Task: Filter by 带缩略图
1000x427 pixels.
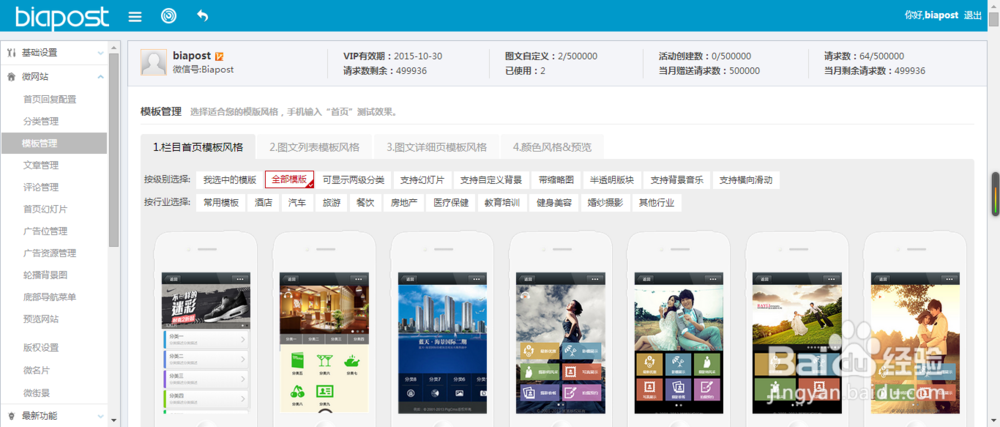Action: [556, 180]
